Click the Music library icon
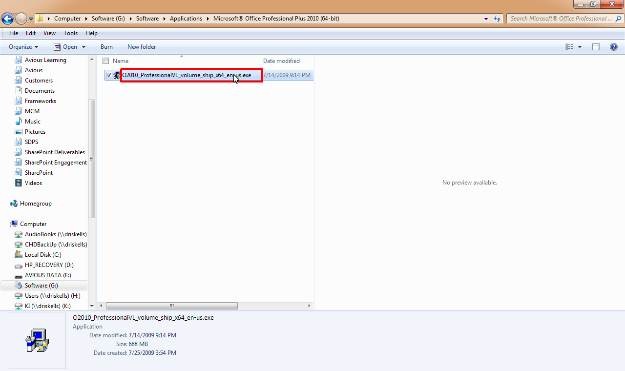This screenshot has height=371, width=625. pyautogui.click(x=18, y=121)
